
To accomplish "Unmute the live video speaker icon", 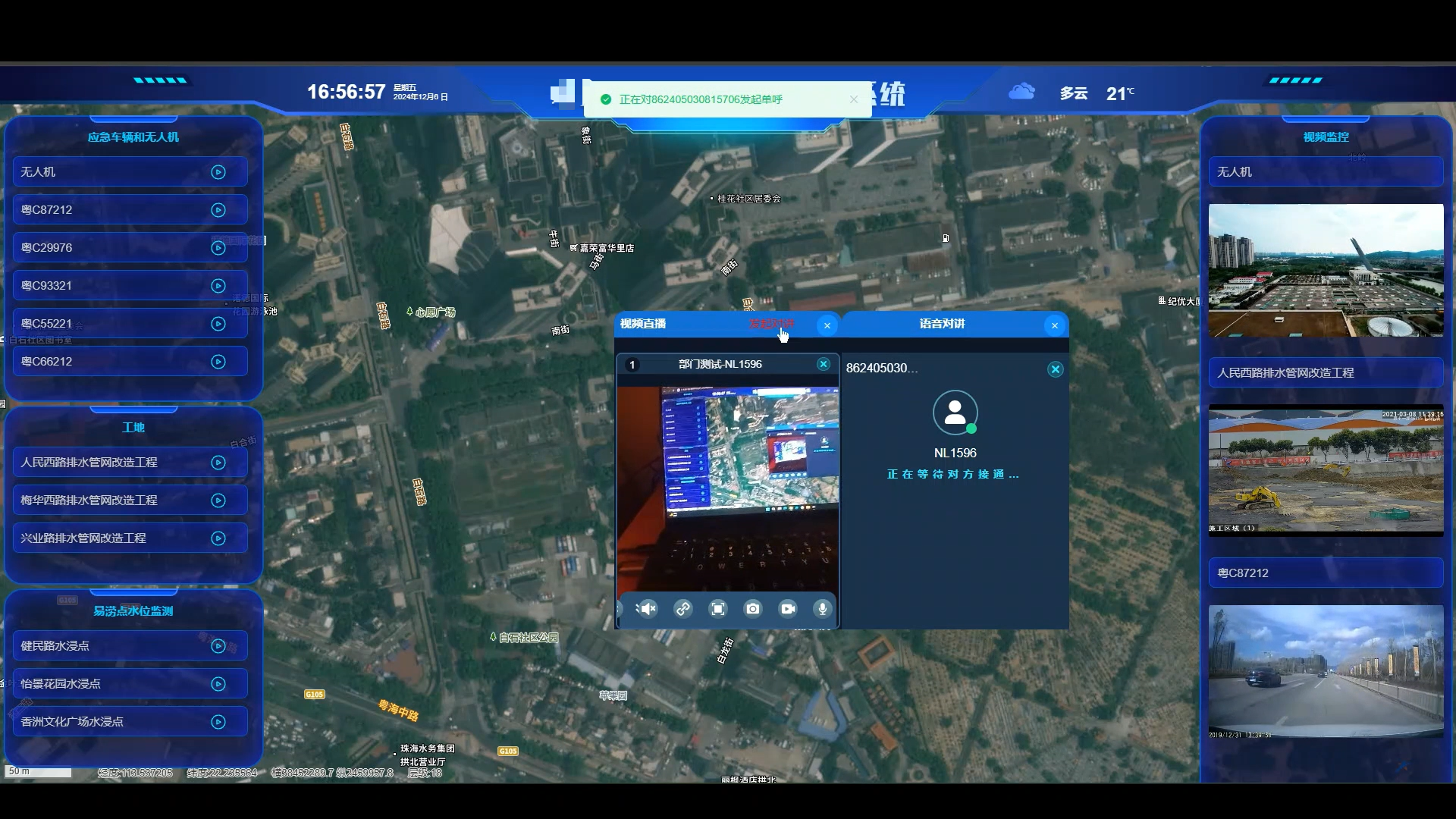I will (x=647, y=609).
